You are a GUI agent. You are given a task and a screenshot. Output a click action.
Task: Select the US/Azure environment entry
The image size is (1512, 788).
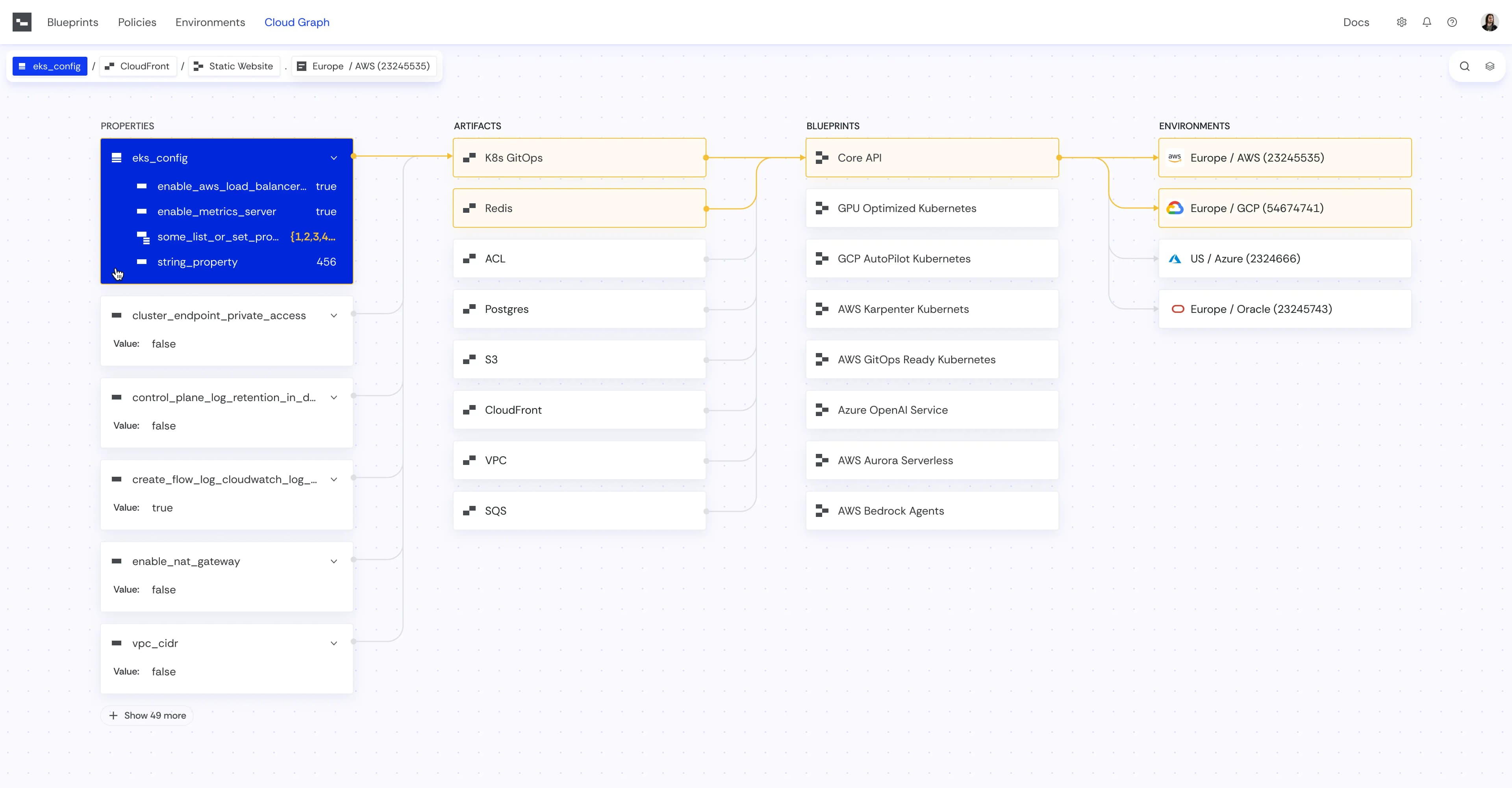pyautogui.click(x=1285, y=258)
